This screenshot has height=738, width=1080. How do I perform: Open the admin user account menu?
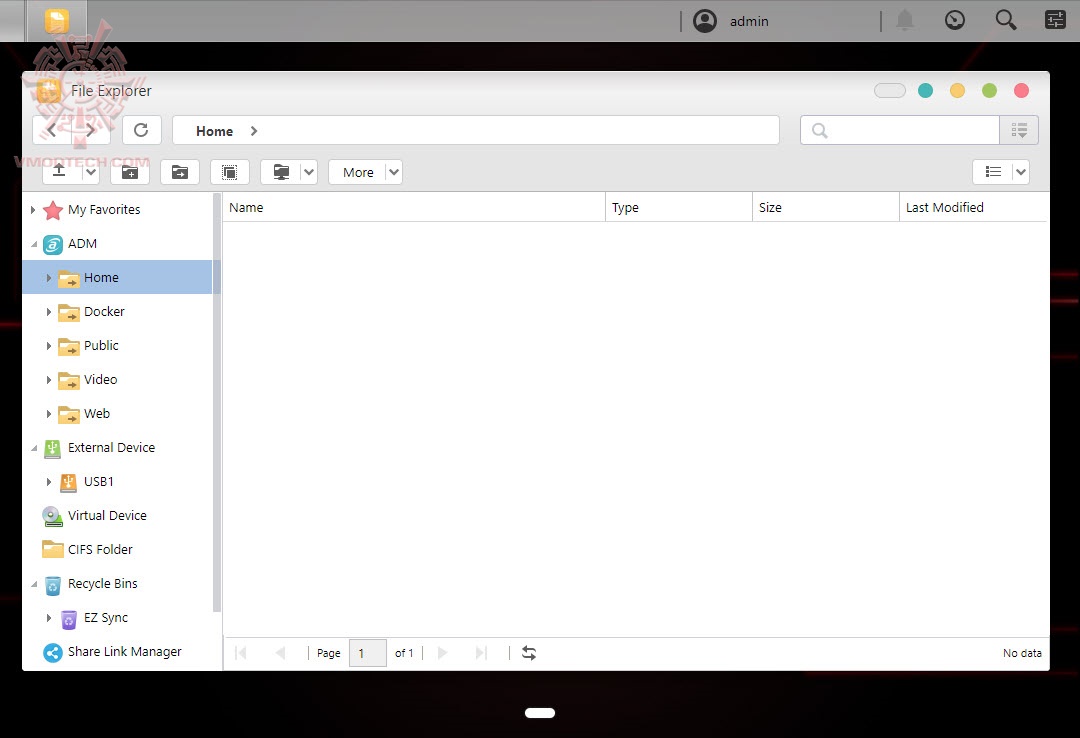tap(731, 21)
